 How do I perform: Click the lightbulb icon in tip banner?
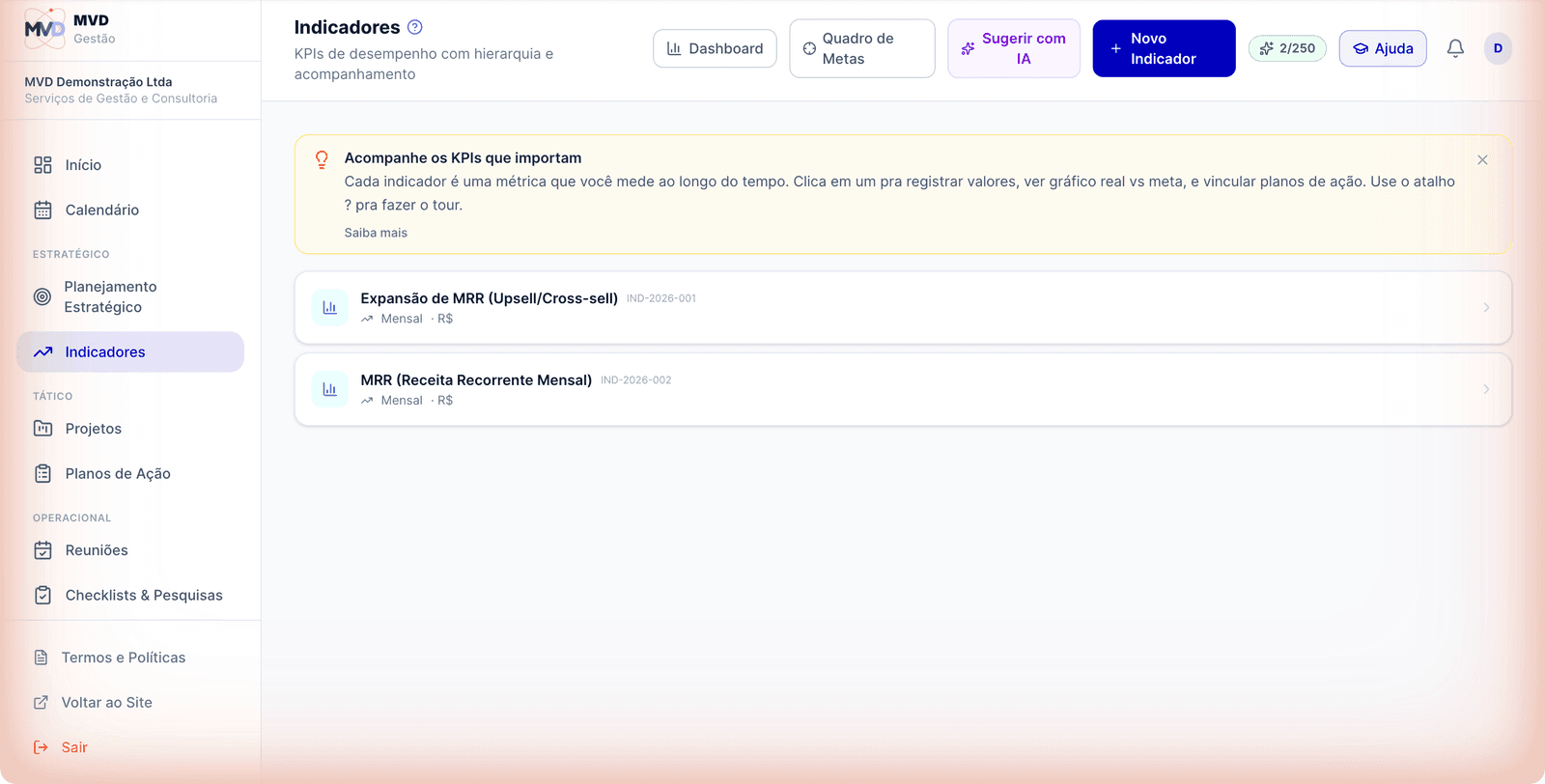(x=322, y=160)
